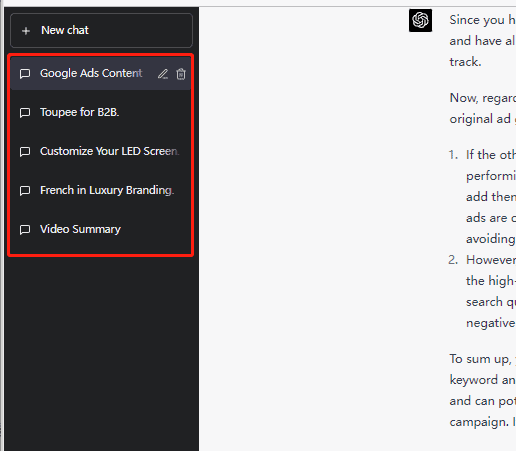Select the Video Summary conversation
This screenshot has width=516, height=451.
[x=101, y=229]
